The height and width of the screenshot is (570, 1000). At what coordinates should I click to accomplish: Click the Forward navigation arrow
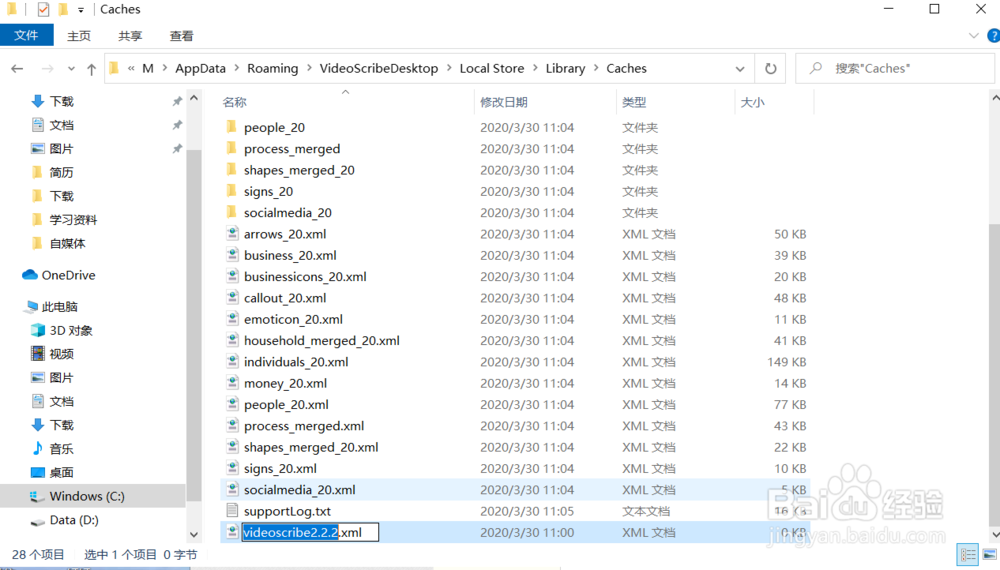(x=47, y=68)
